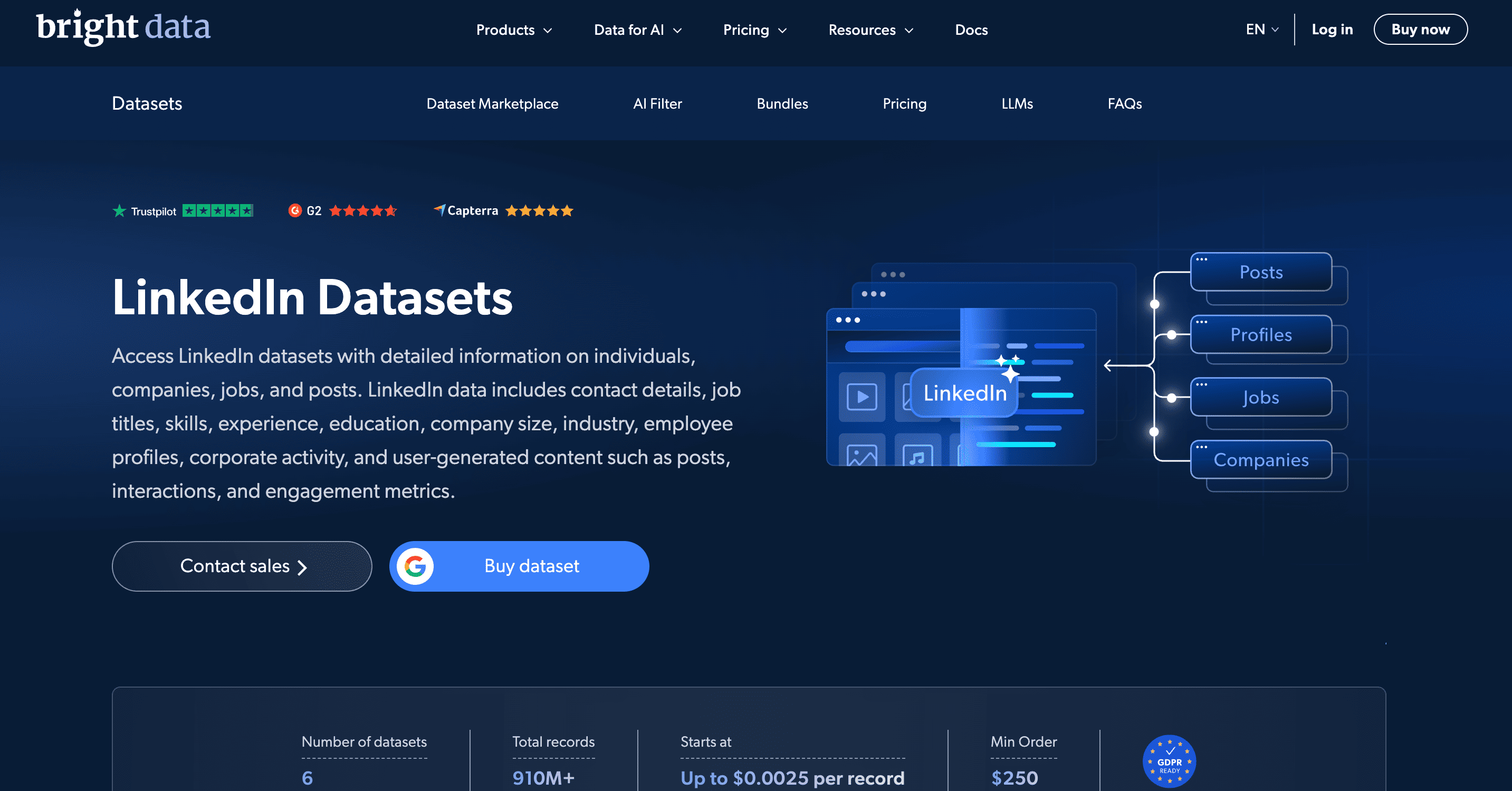
Task: Click the Log in link
Action: point(1333,29)
